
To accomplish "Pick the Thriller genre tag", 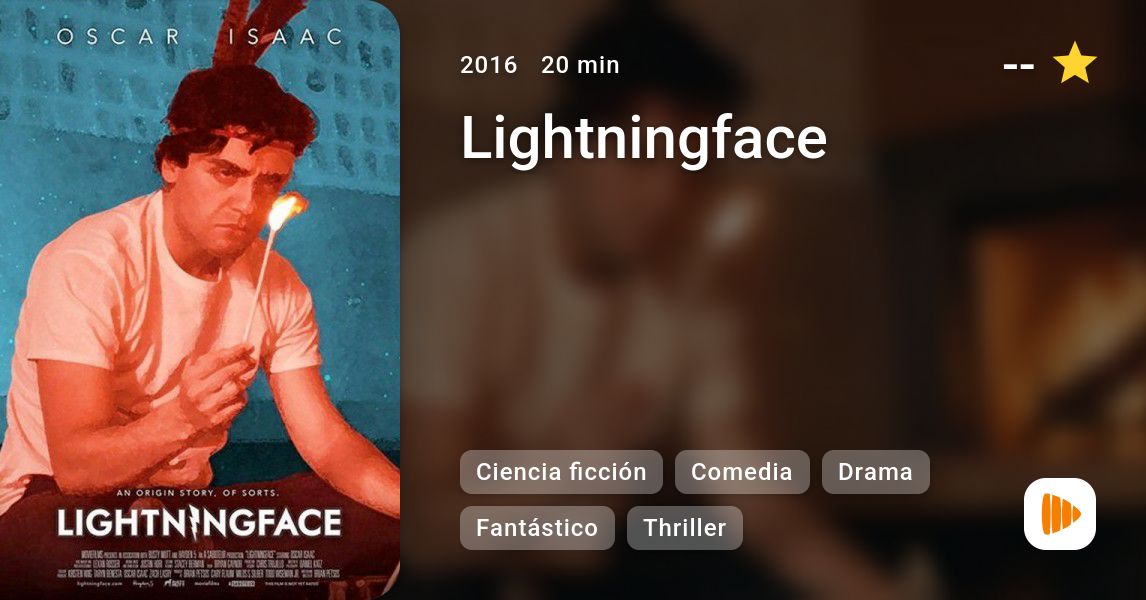I will (x=685, y=528).
